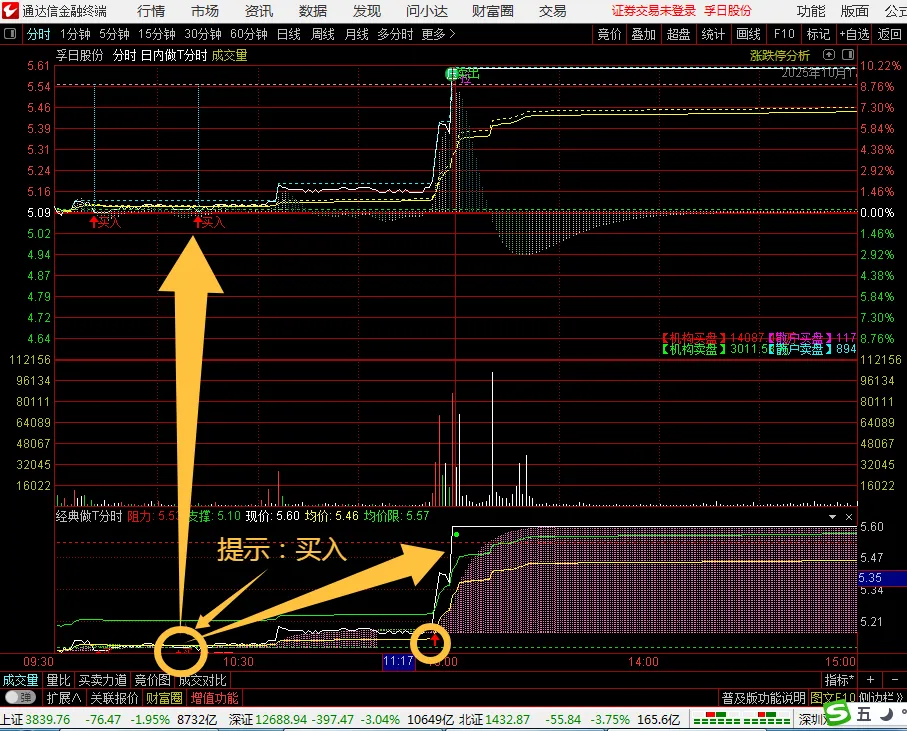Open the 发现 menu
Viewport: 907px width, 731px height.
(367, 11)
